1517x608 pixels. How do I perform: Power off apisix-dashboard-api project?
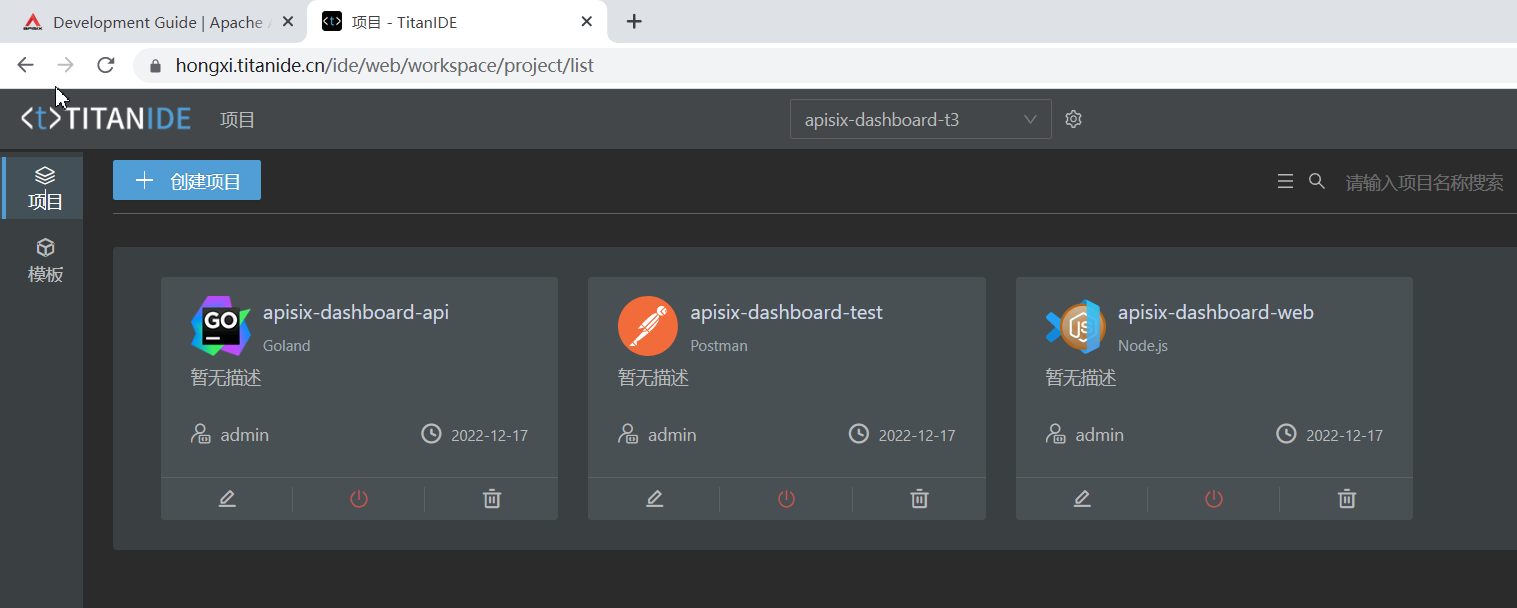pyautogui.click(x=358, y=498)
